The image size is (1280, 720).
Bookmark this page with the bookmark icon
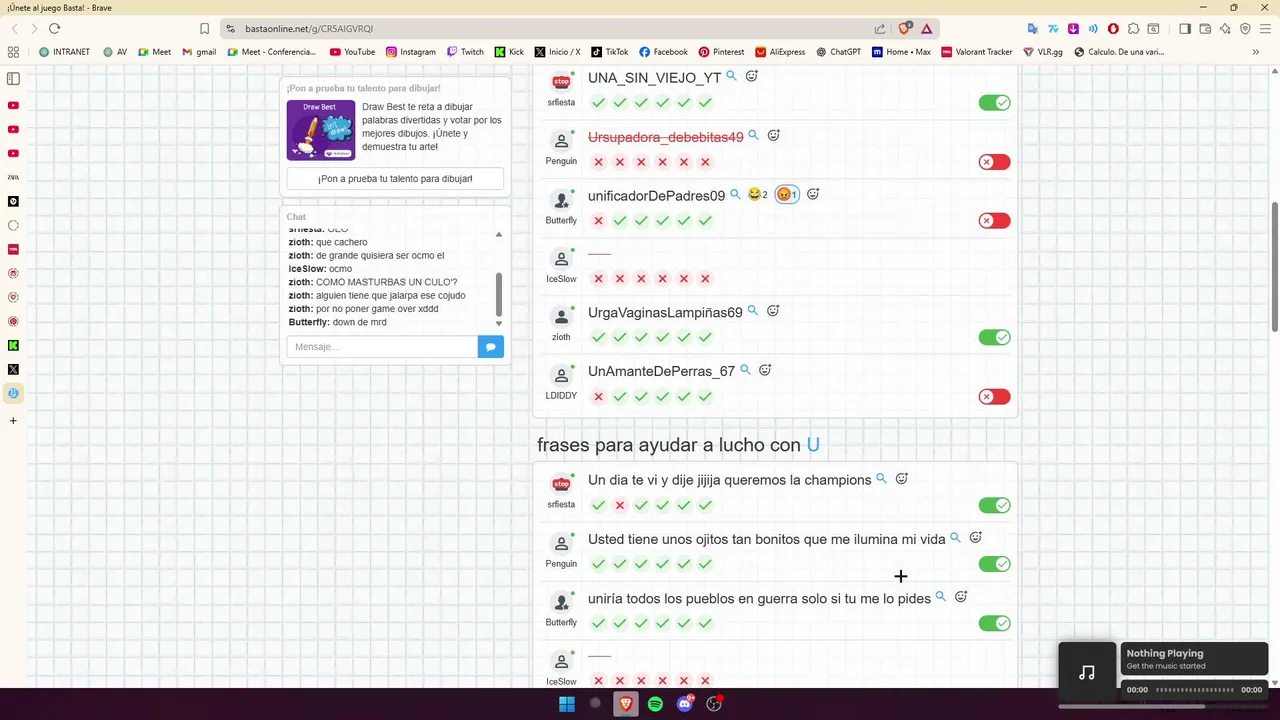(204, 29)
